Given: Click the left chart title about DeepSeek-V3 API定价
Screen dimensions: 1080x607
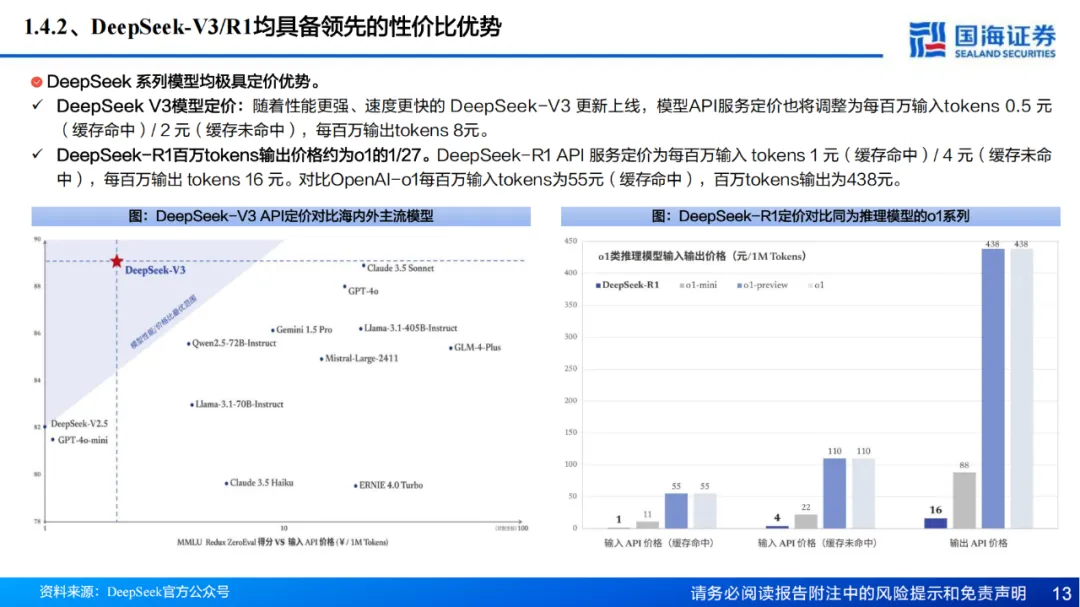Looking at the screenshot, I should coord(281,216).
